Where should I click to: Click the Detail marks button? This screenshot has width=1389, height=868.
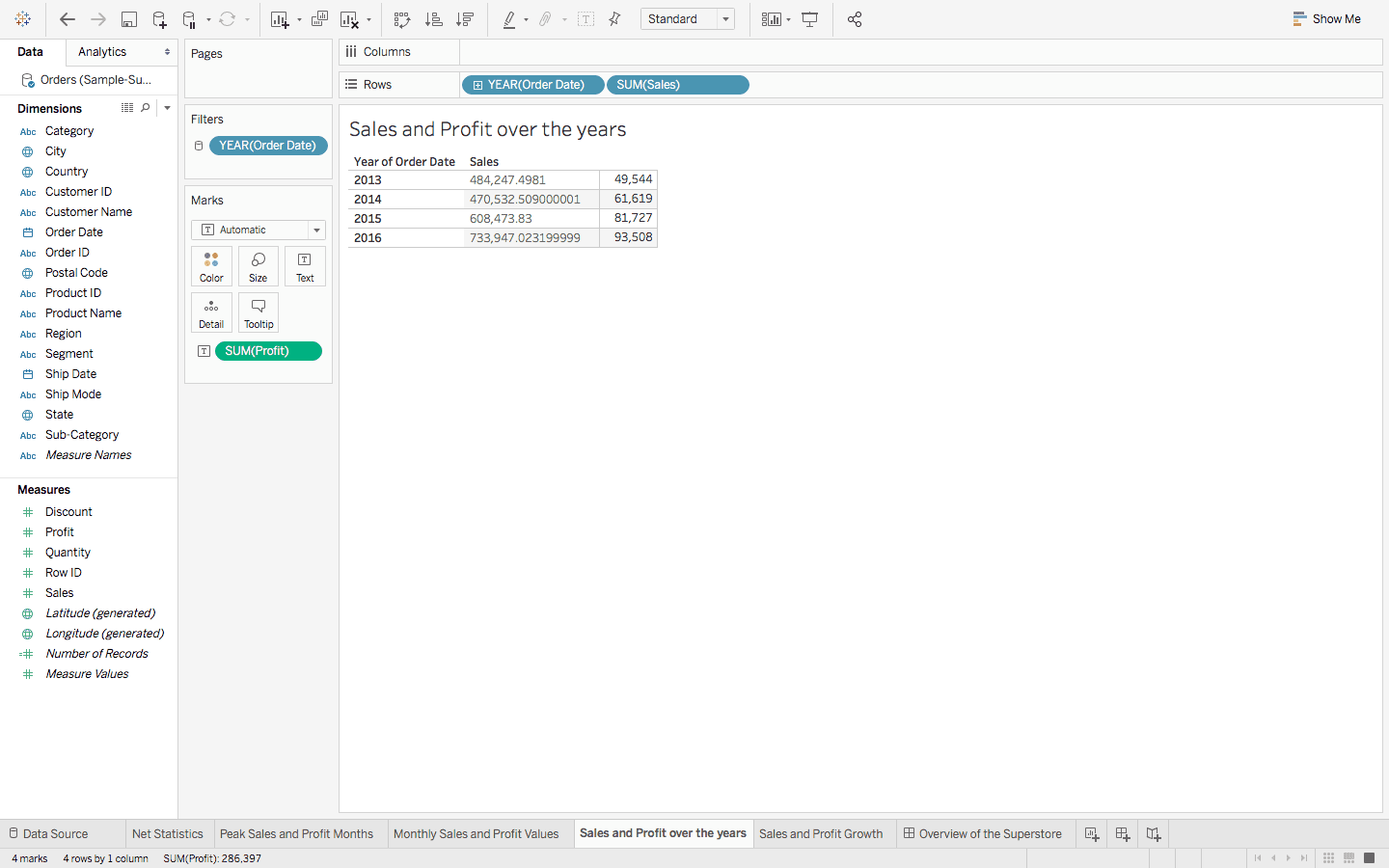pyautogui.click(x=211, y=312)
